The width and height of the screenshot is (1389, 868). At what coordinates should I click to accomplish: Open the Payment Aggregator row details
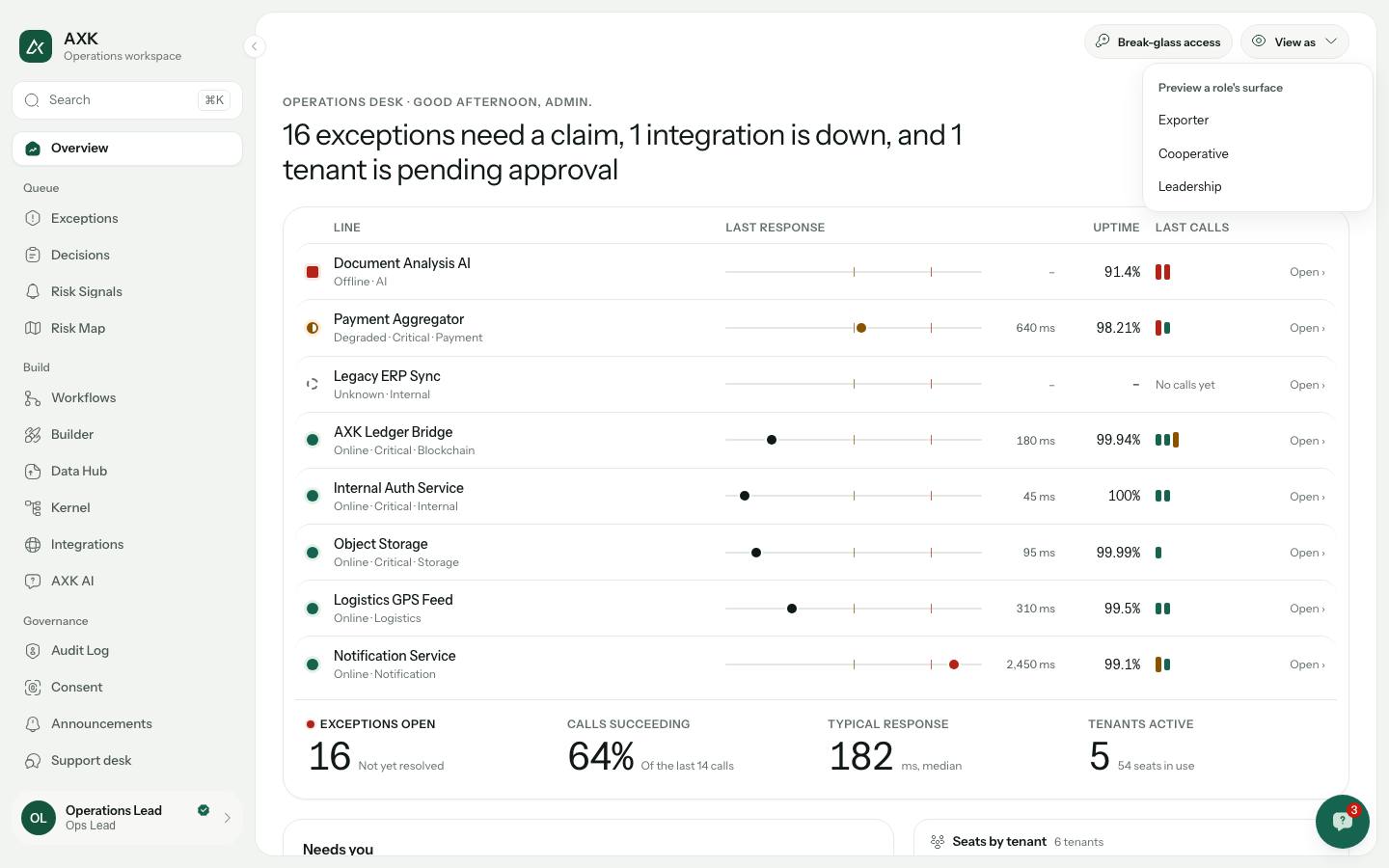coord(1307,328)
